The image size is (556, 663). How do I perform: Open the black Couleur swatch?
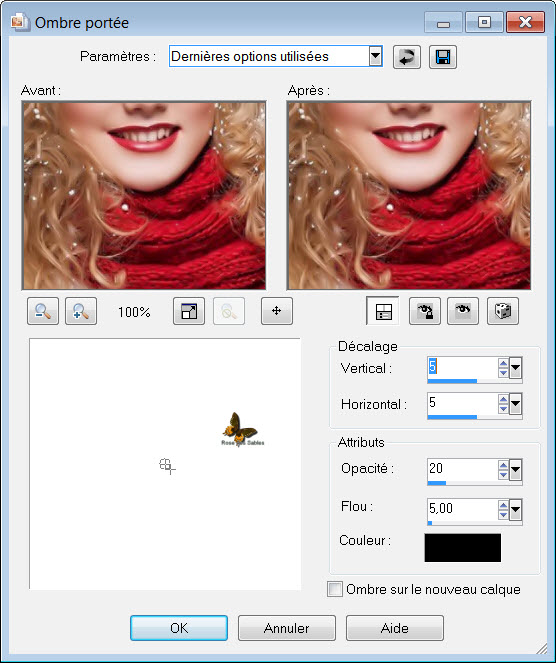(463, 548)
